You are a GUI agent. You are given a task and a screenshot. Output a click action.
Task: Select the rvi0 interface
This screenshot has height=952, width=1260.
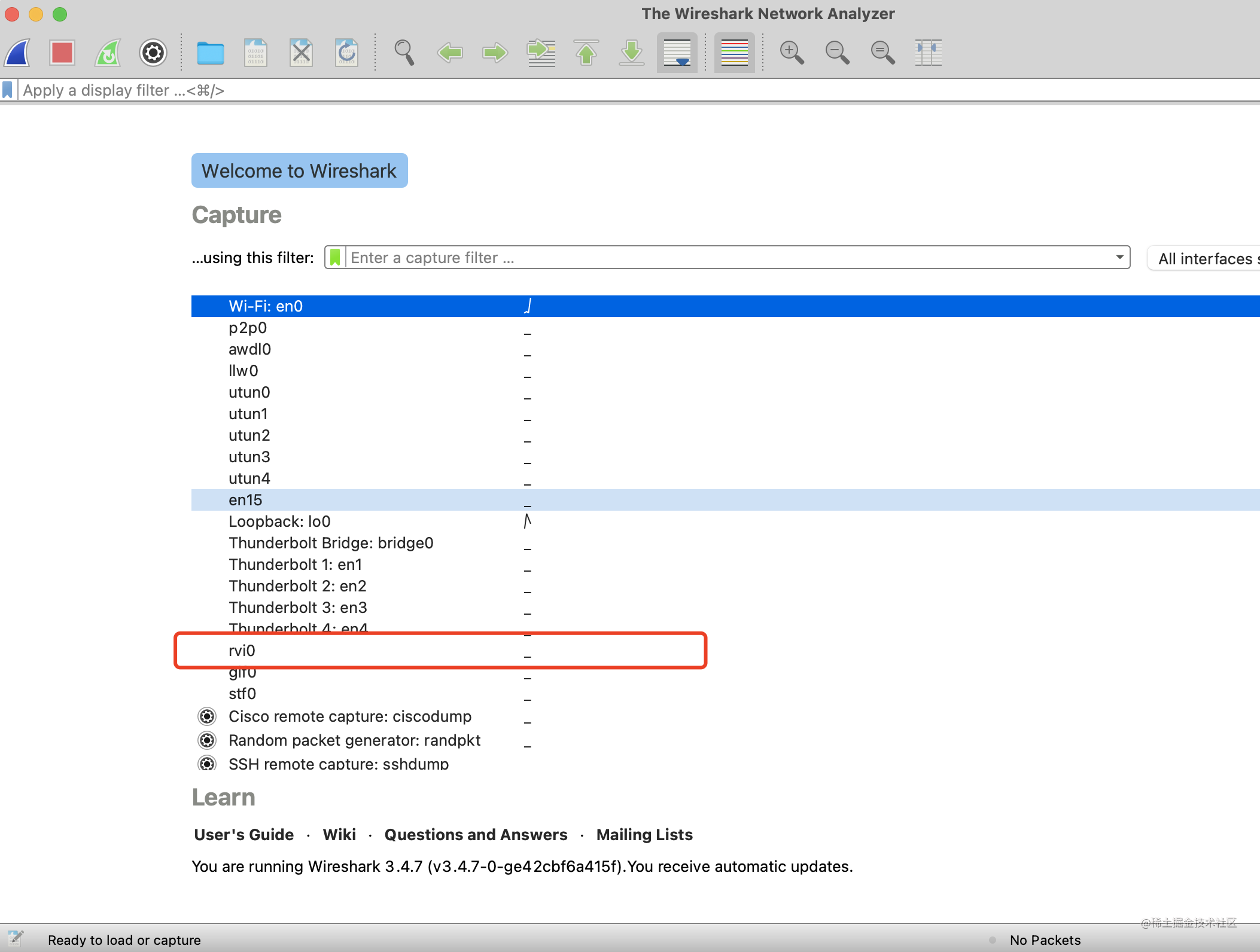click(x=726, y=651)
